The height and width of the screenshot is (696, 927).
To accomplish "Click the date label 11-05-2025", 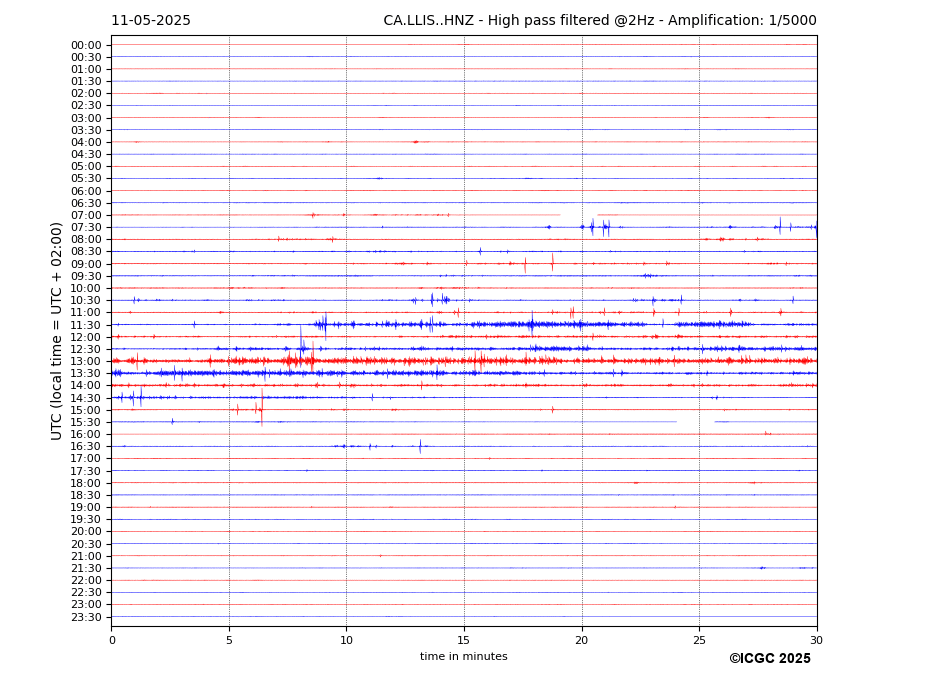I will [151, 21].
